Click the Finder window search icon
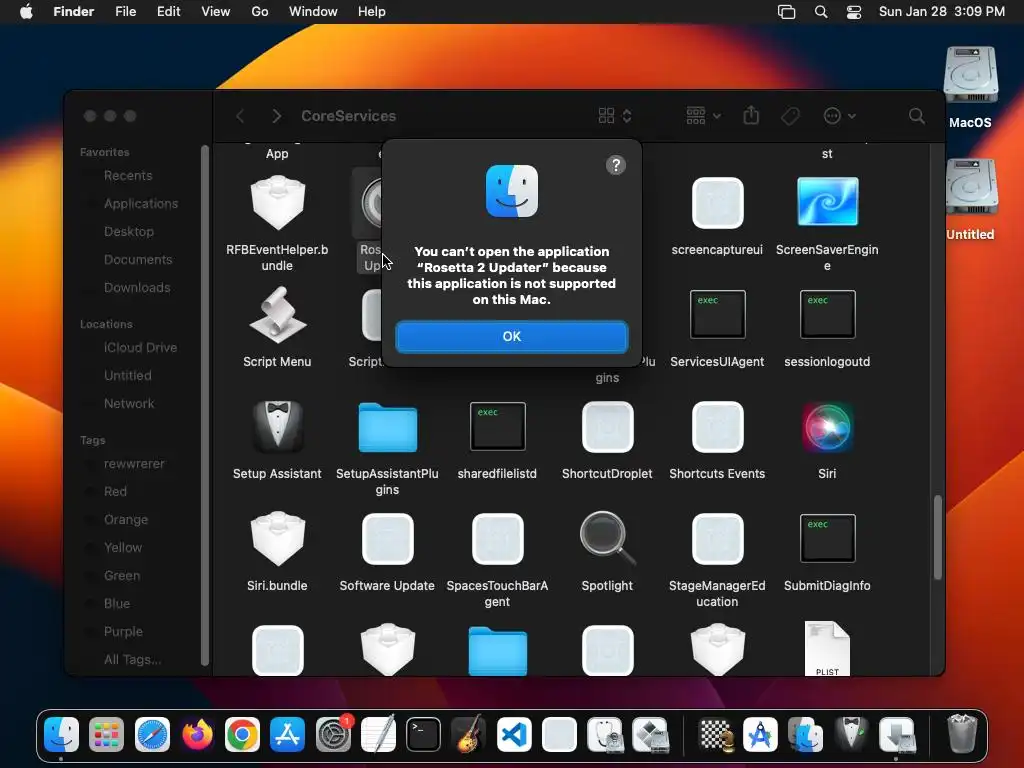Screen dimensions: 1024x768 (917, 116)
